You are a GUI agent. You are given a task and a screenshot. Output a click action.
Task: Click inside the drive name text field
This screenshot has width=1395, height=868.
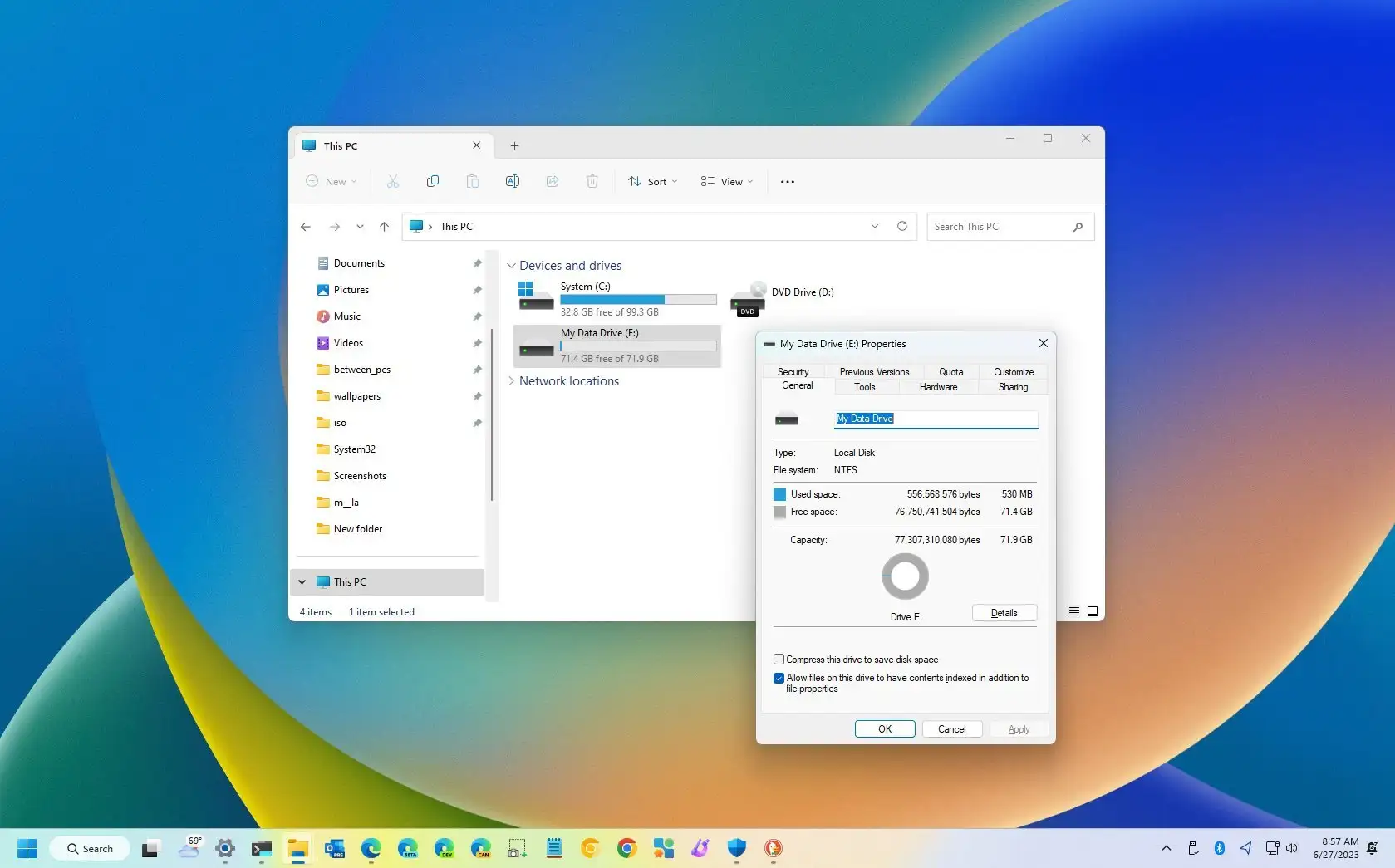pyautogui.click(x=935, y=419)
